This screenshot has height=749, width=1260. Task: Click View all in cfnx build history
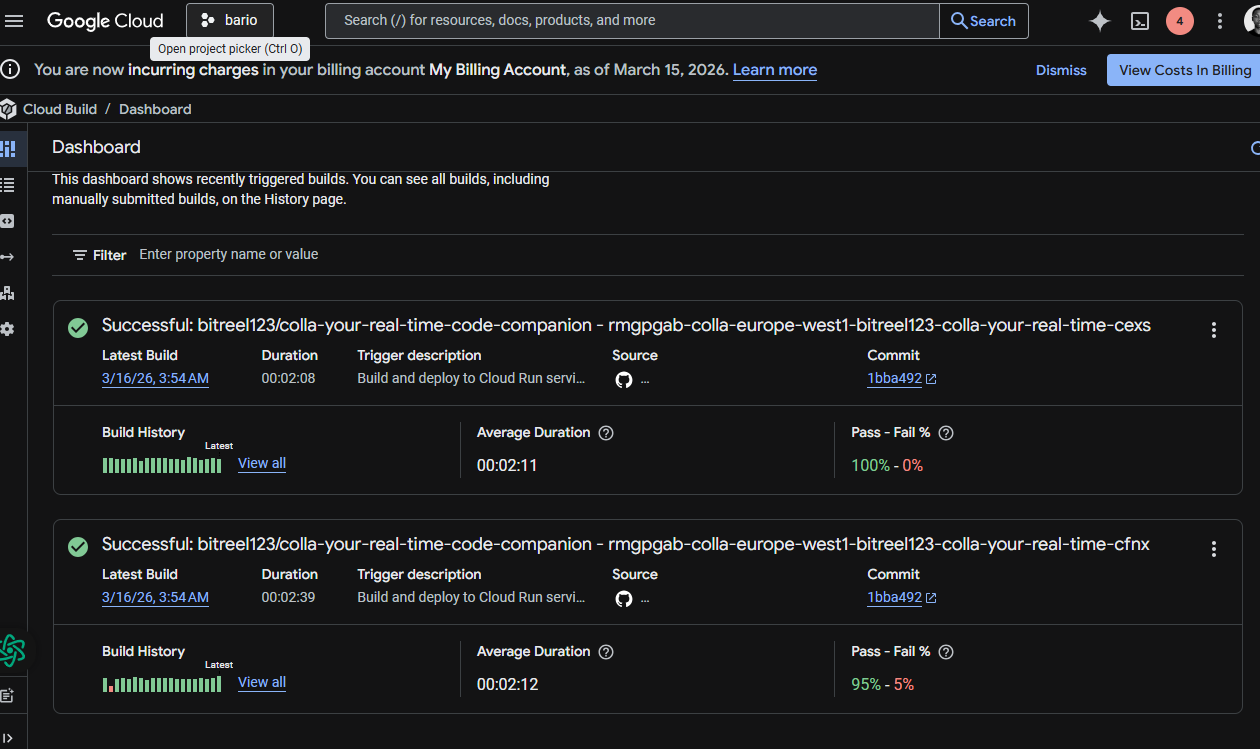[262, 682]
